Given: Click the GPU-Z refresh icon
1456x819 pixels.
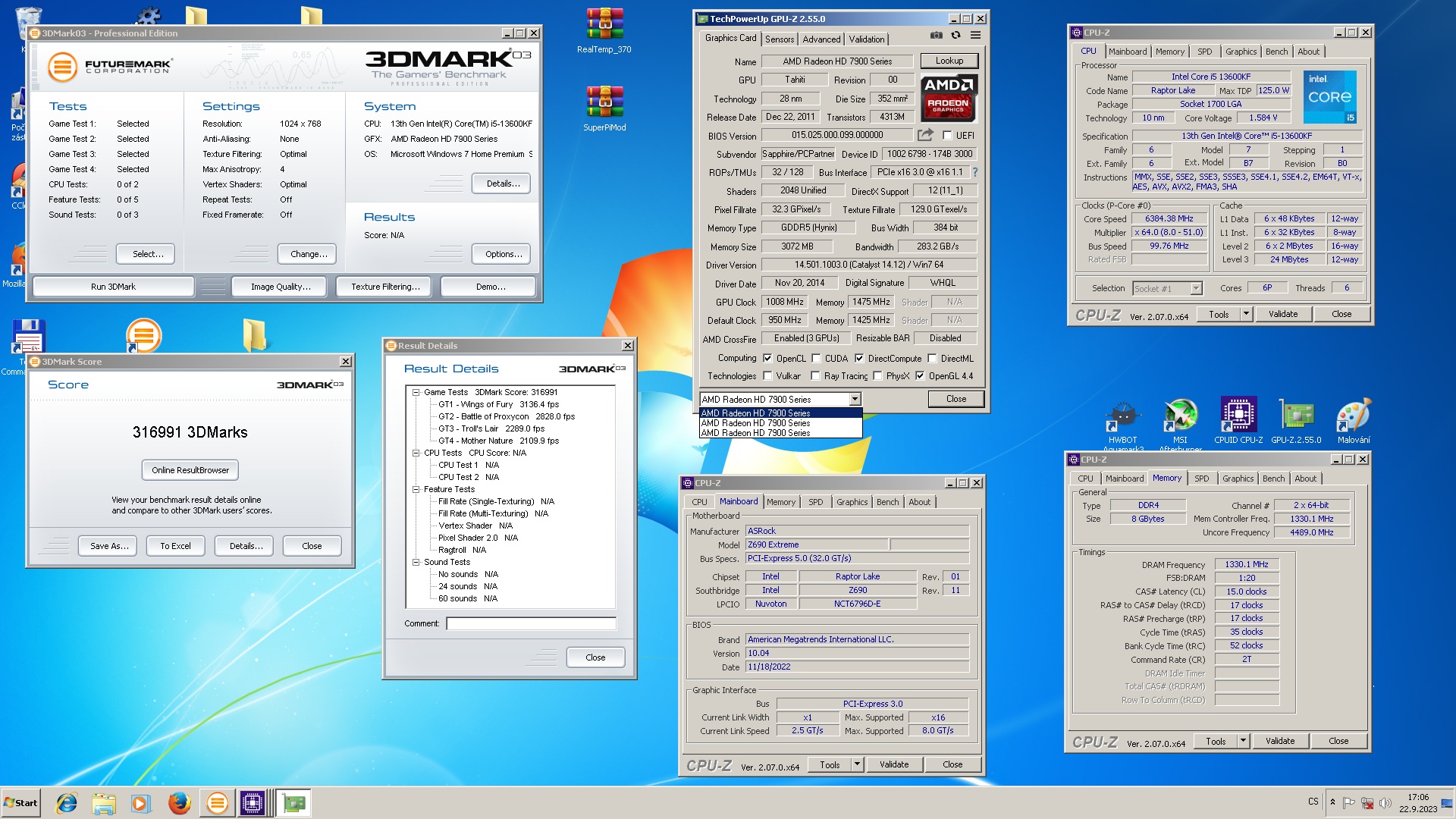Looking at the screenshot, I should tap(956, 36).
